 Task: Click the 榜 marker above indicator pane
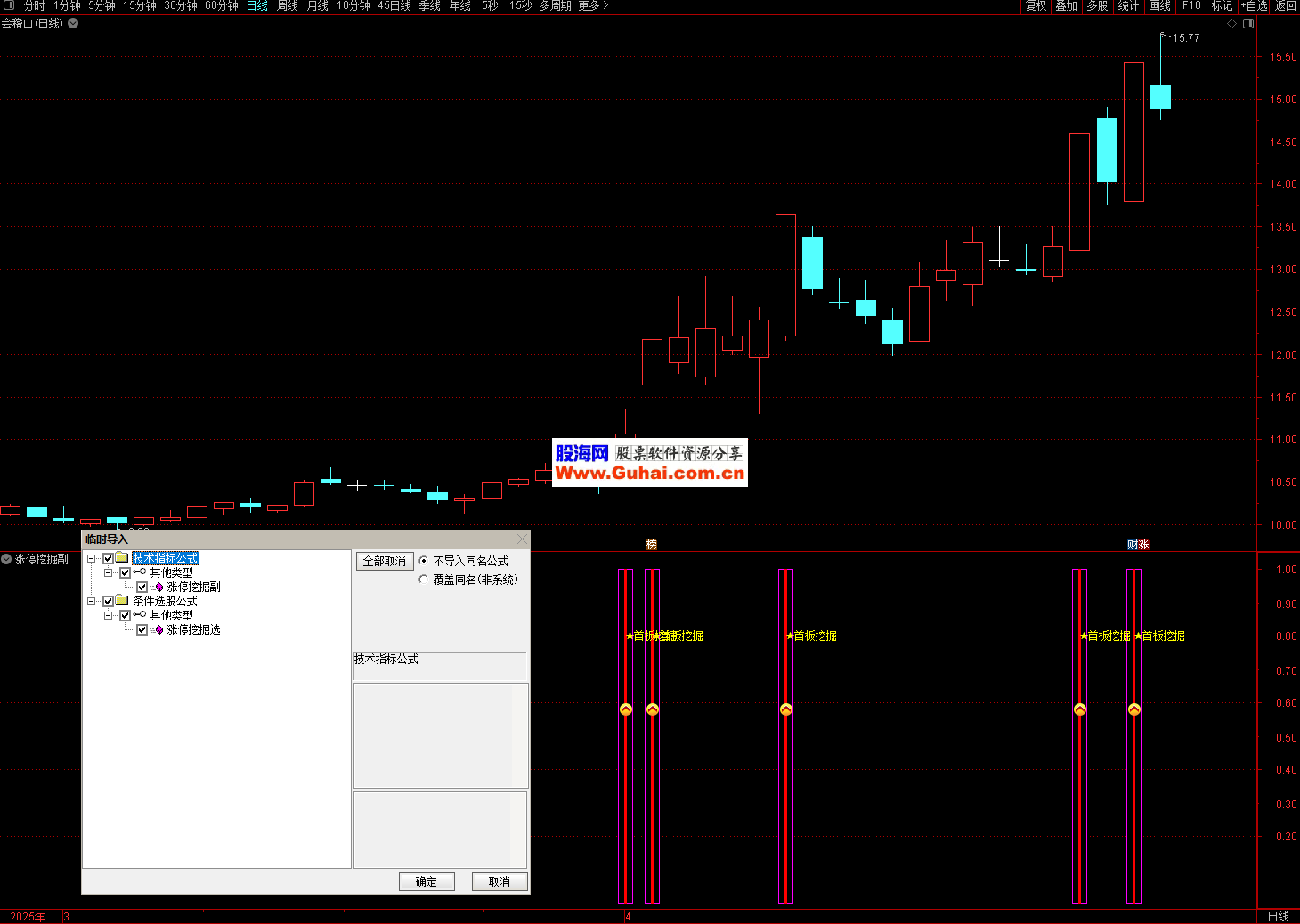[651, 544]
